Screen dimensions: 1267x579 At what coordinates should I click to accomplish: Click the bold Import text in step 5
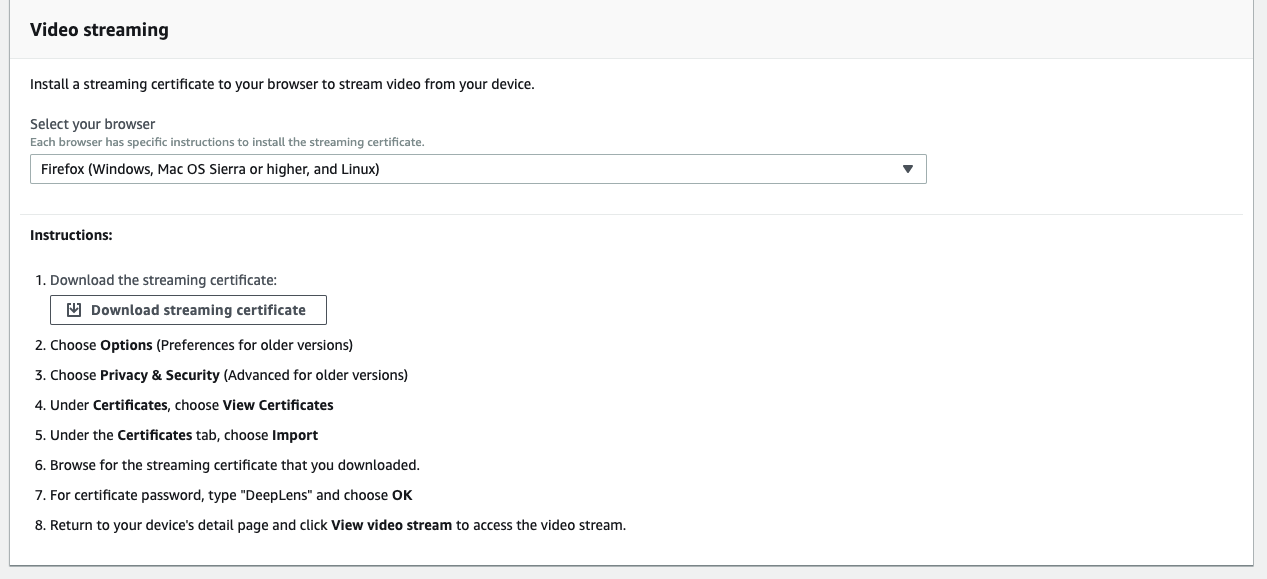295,435
